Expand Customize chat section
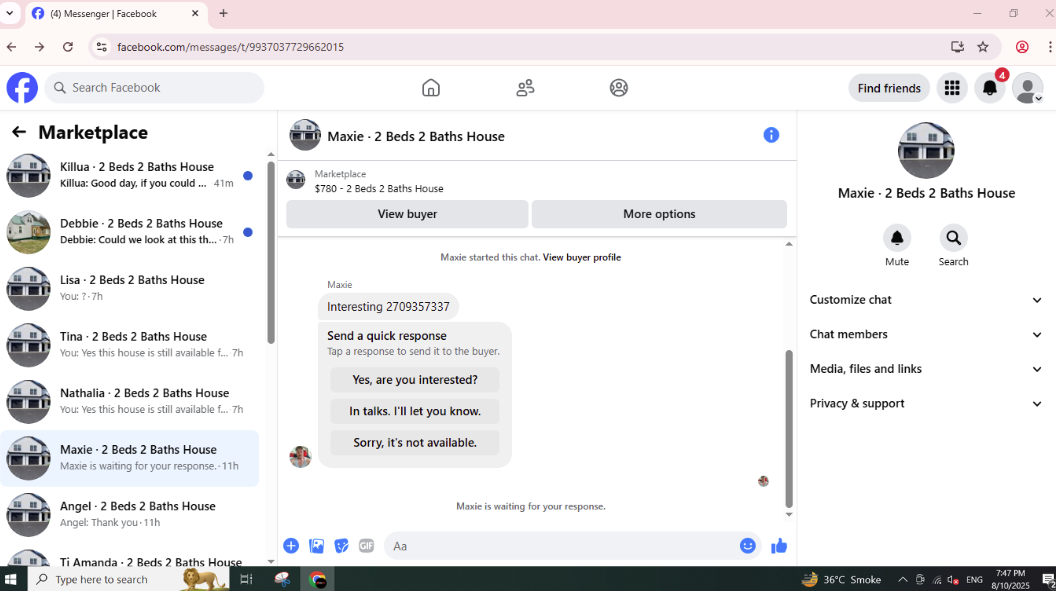1056x591 pixels. pos(926,300)
